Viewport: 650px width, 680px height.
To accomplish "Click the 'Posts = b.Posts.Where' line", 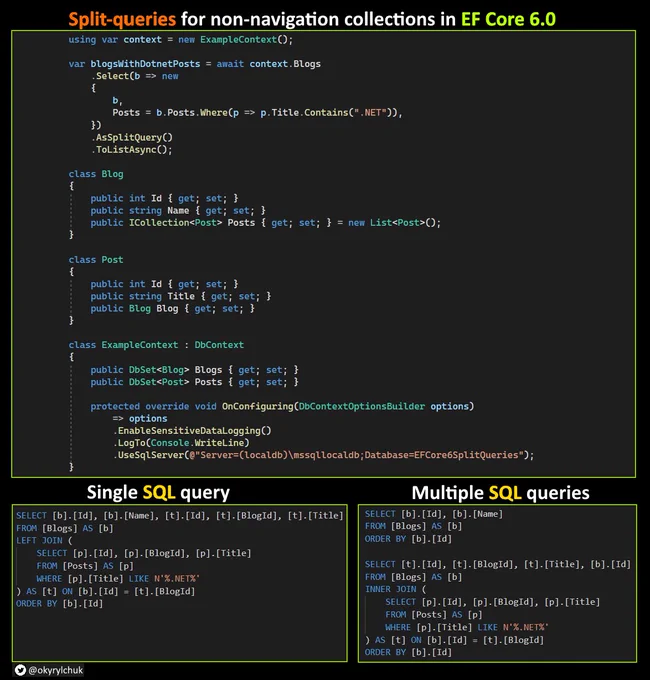I will [x=257, y=112].
